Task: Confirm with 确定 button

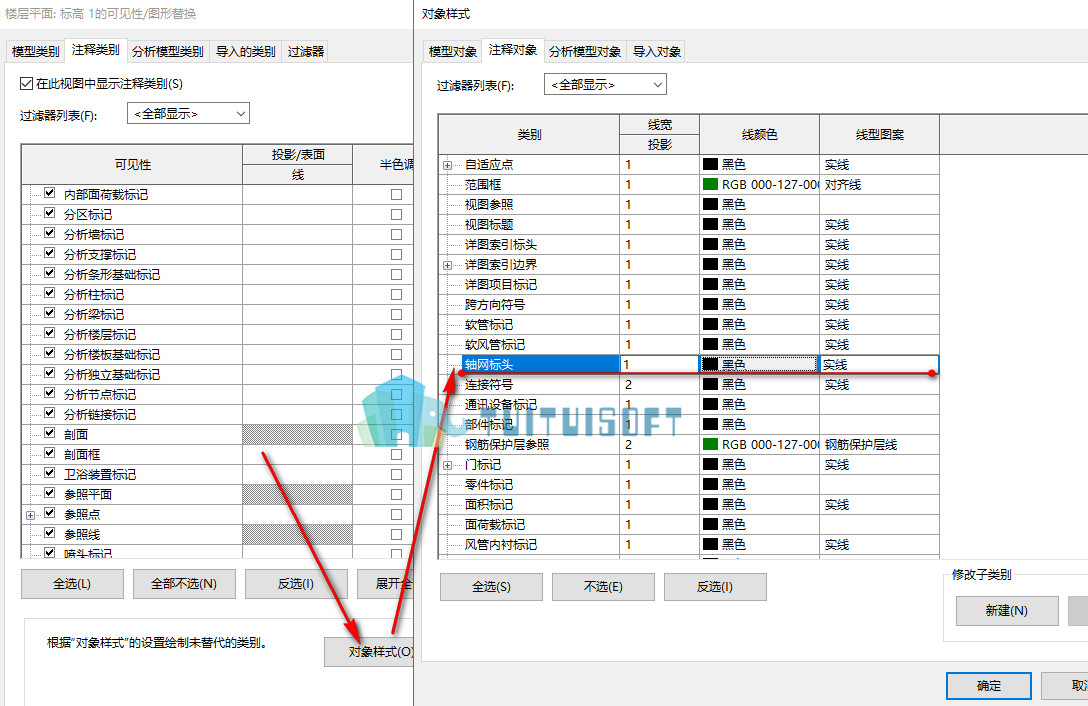Action: [x=989, y=686]
